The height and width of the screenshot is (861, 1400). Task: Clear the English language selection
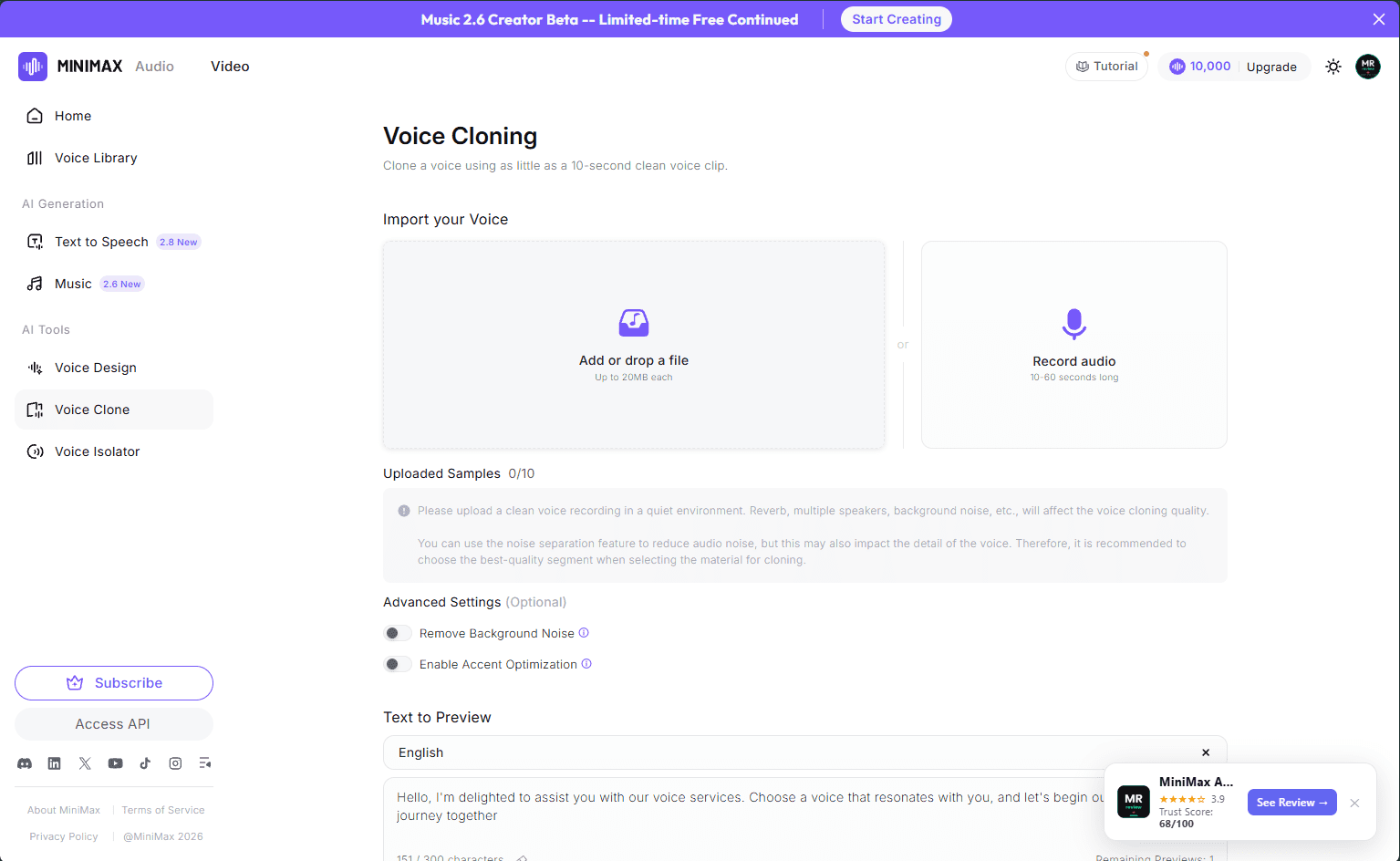pos(1206,752)
